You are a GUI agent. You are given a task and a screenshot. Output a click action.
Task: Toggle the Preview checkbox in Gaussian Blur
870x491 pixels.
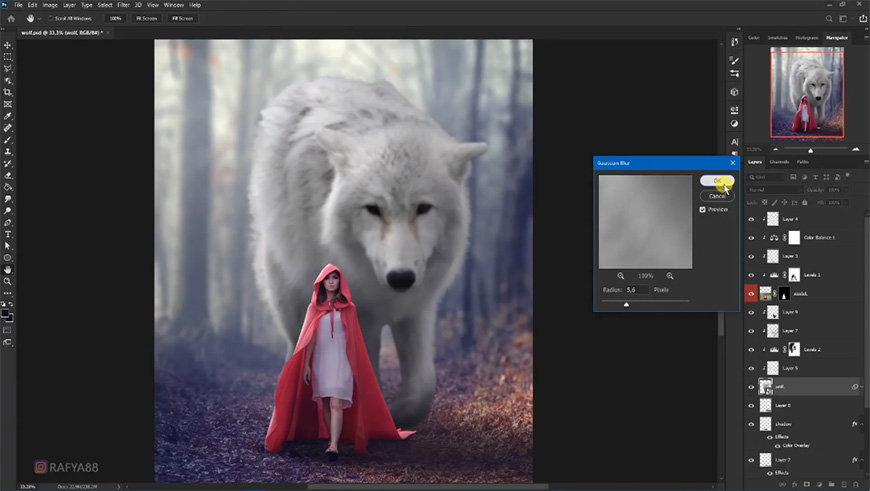pyautogui.click(x=702, y=209)
